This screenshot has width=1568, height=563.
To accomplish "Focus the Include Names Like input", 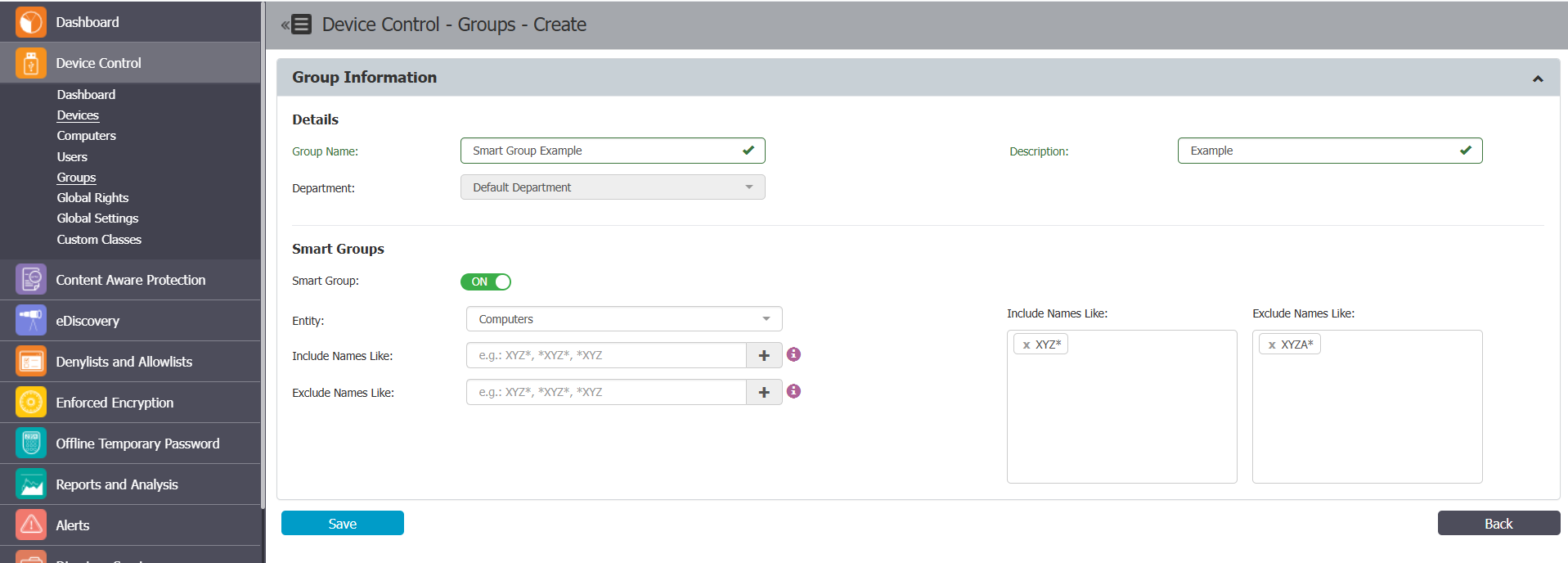I will 606,355.
